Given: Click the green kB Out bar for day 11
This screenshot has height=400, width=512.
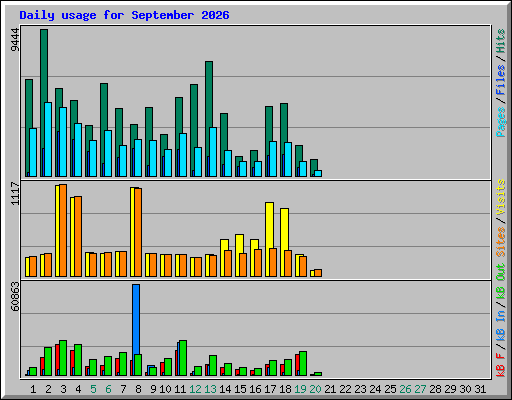Looking at the screenshot, I should pos(183,358).
